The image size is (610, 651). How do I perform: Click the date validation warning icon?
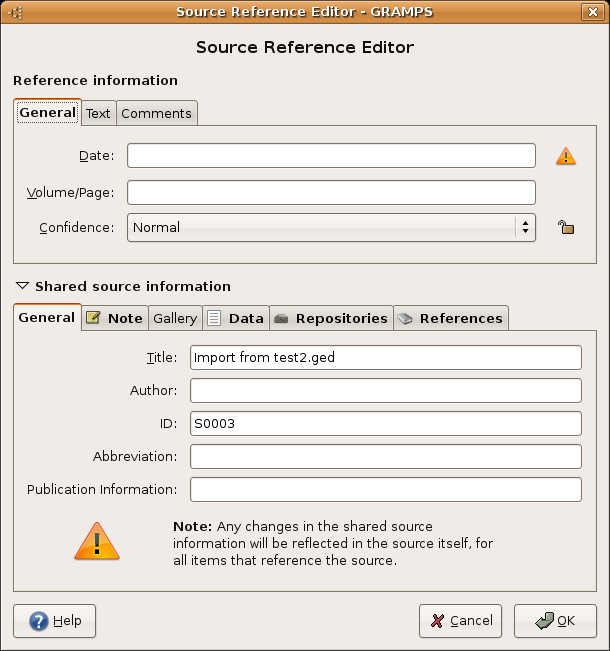(x=566, y=156)
